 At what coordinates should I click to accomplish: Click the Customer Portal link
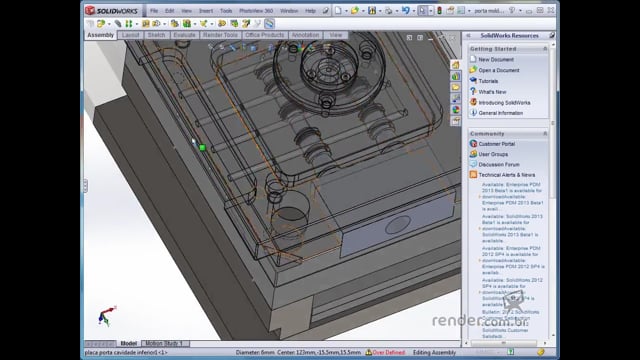(x=496, y=144)
